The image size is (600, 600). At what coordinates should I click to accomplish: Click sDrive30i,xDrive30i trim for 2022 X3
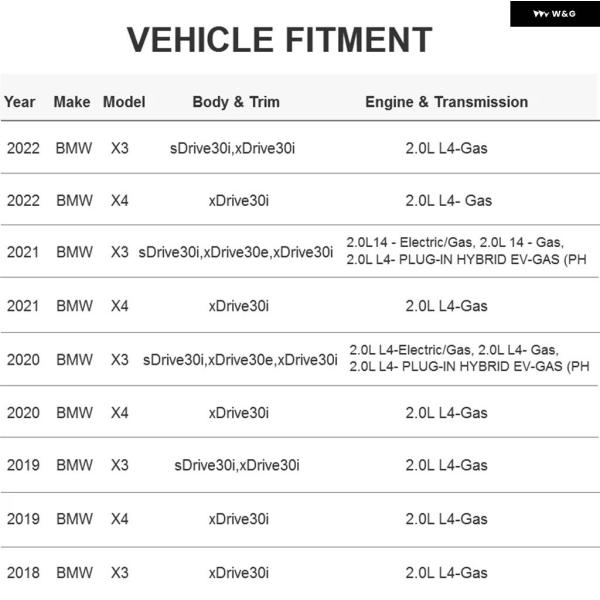click(232, 148)
